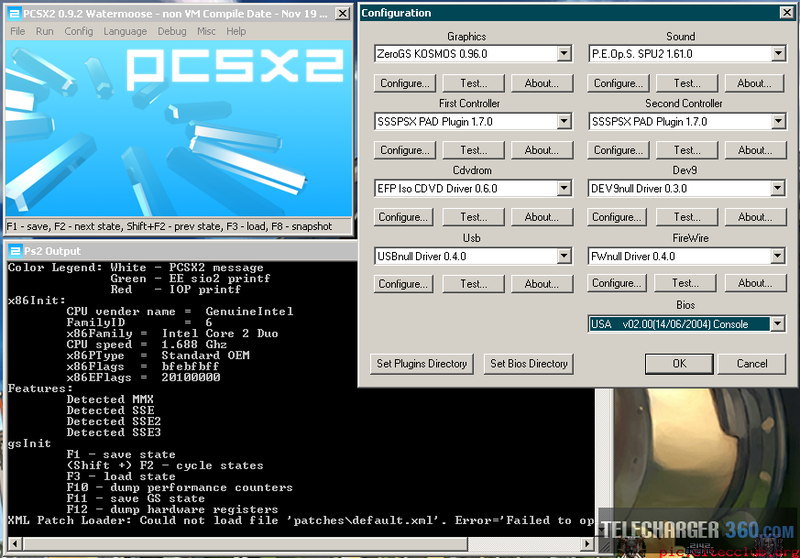This screenshot has height=558, width=800.
Task: Configure the Graphics plugin
Action: tap(405, 83)
